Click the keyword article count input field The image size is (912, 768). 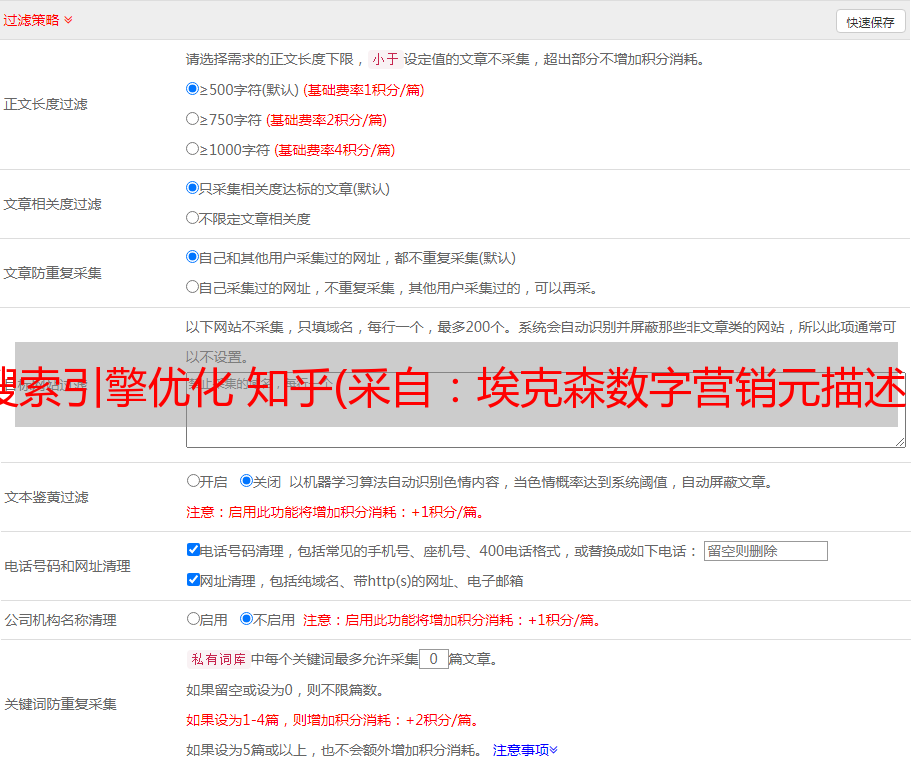(433, 659)
